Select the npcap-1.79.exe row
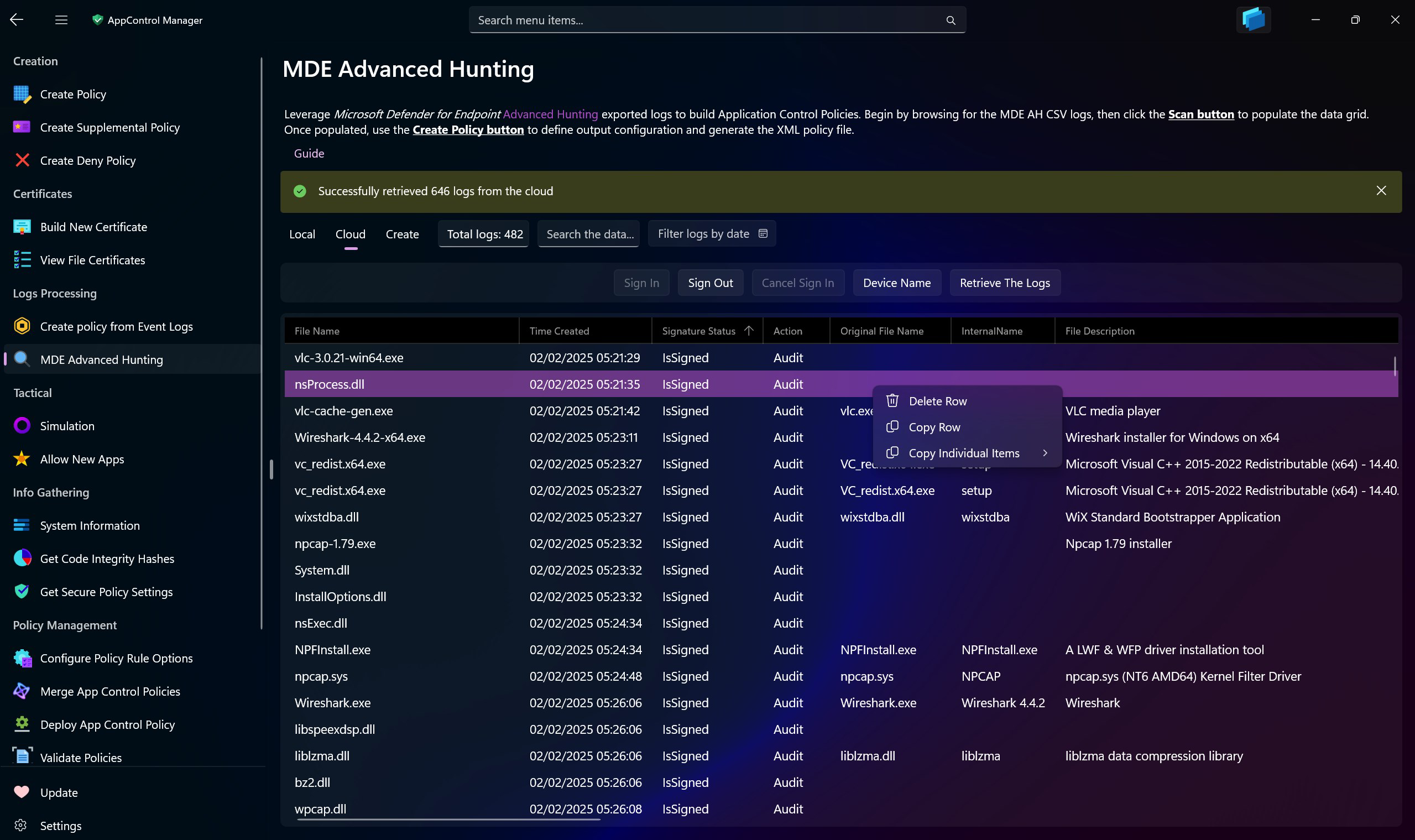This screenshot has width=1415, height=840. pyautogui.click(x=841, y=543)
